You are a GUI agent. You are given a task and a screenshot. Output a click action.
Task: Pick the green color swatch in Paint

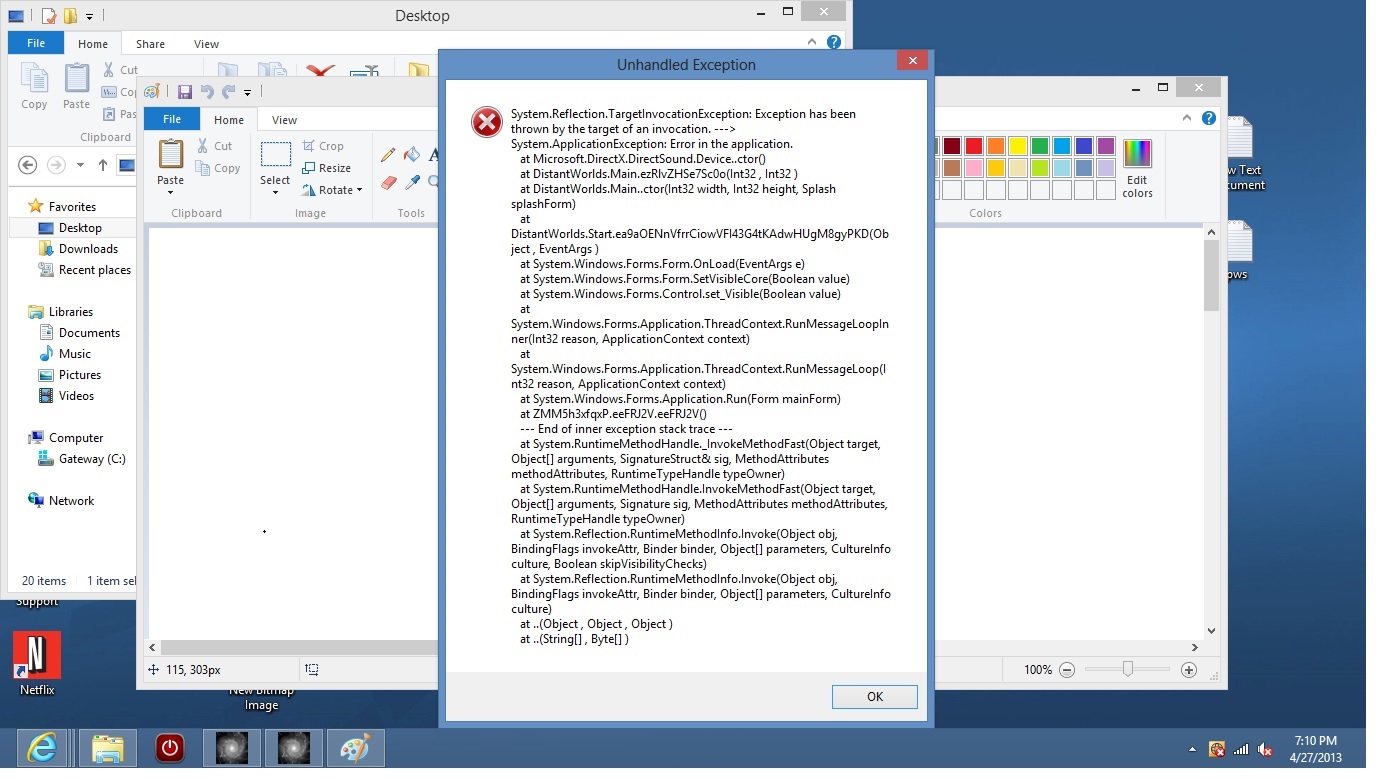(1039, 146)
